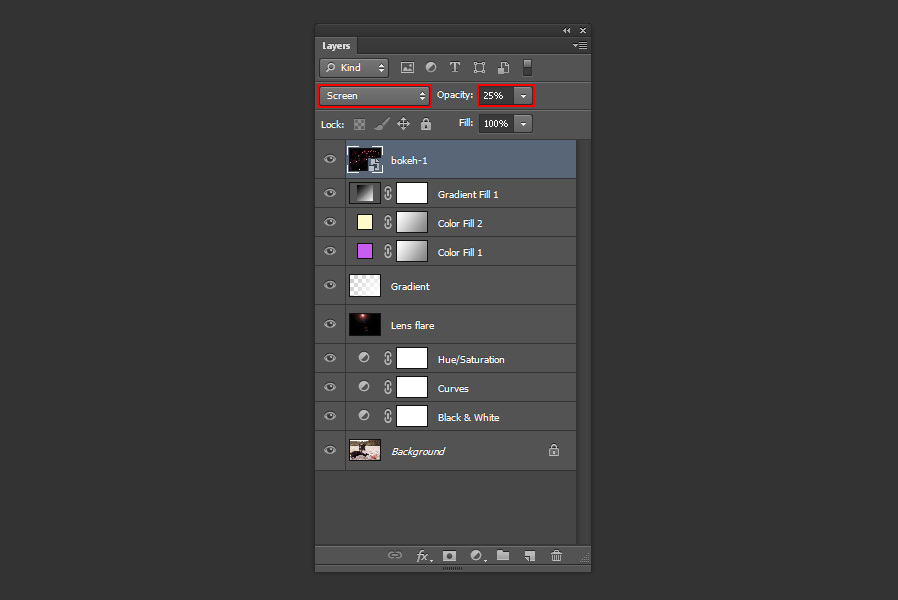Screen dimensions: 898x600
Task: Hide the Background layer
Action: click(x=329, y=450)
